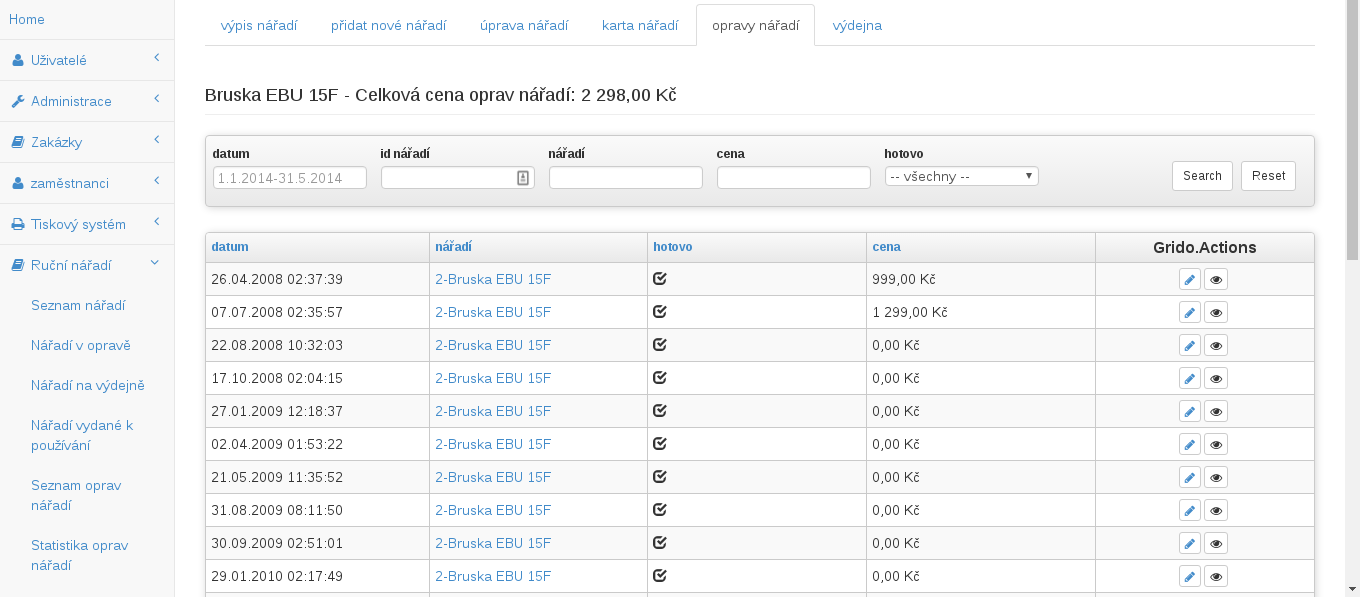This screenshot has height=597, width=1360.
Task: Open the hotovo filter dropdown
Action: click(x=961, y=177)
